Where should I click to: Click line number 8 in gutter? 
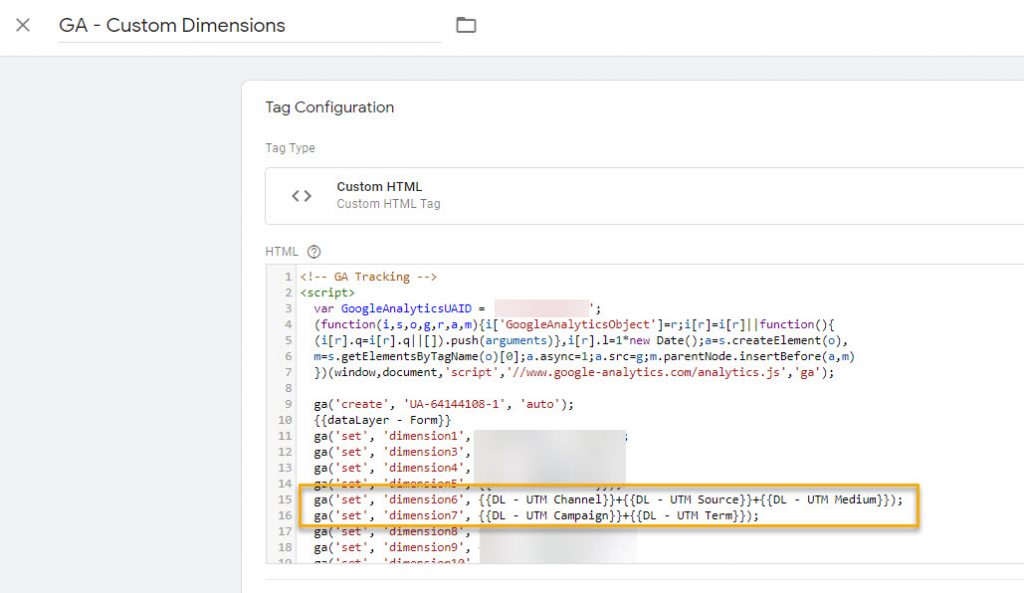[x=288, y=388]
